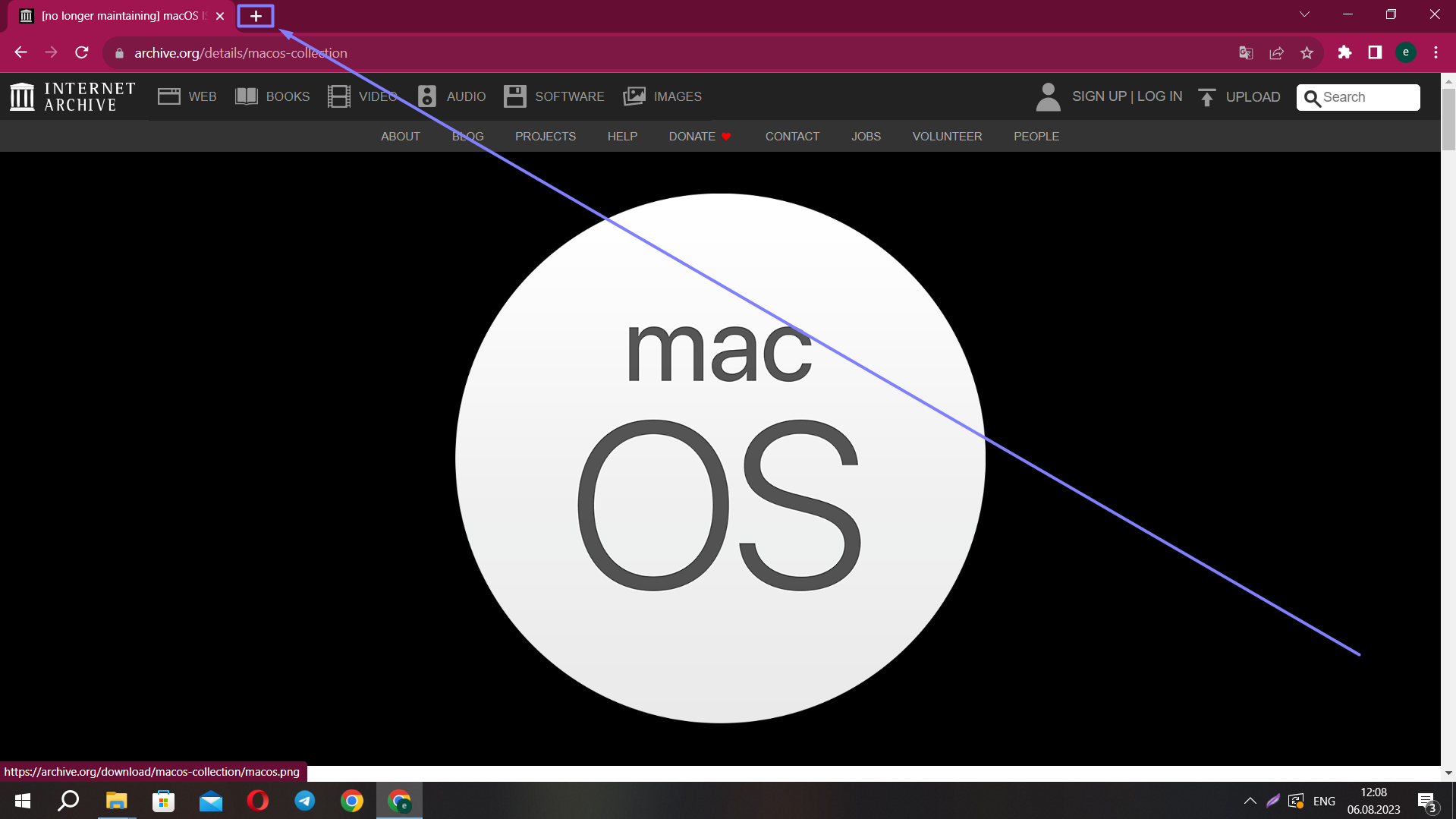Go forward in browser history
This screenshot has height=819, width=1456.
[52, 52]
